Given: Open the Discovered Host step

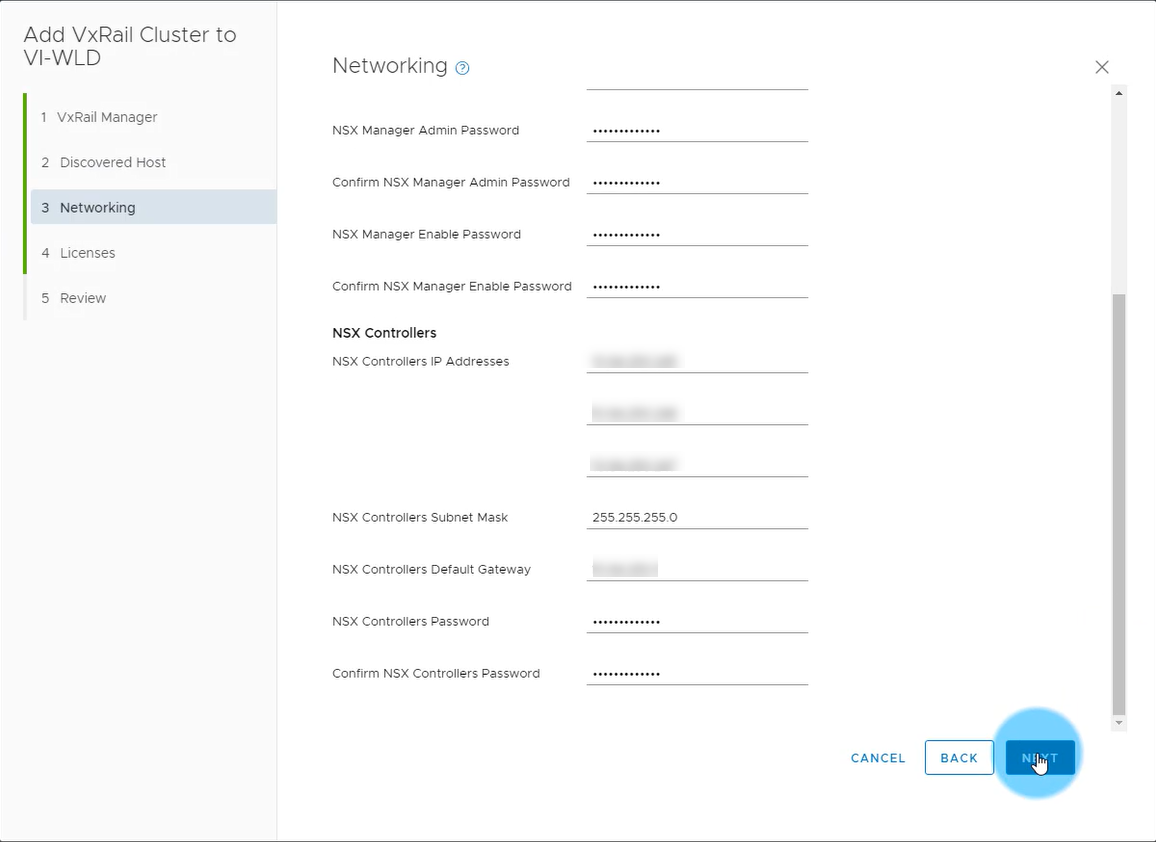Looking at the screenshot, I should 112,162.
